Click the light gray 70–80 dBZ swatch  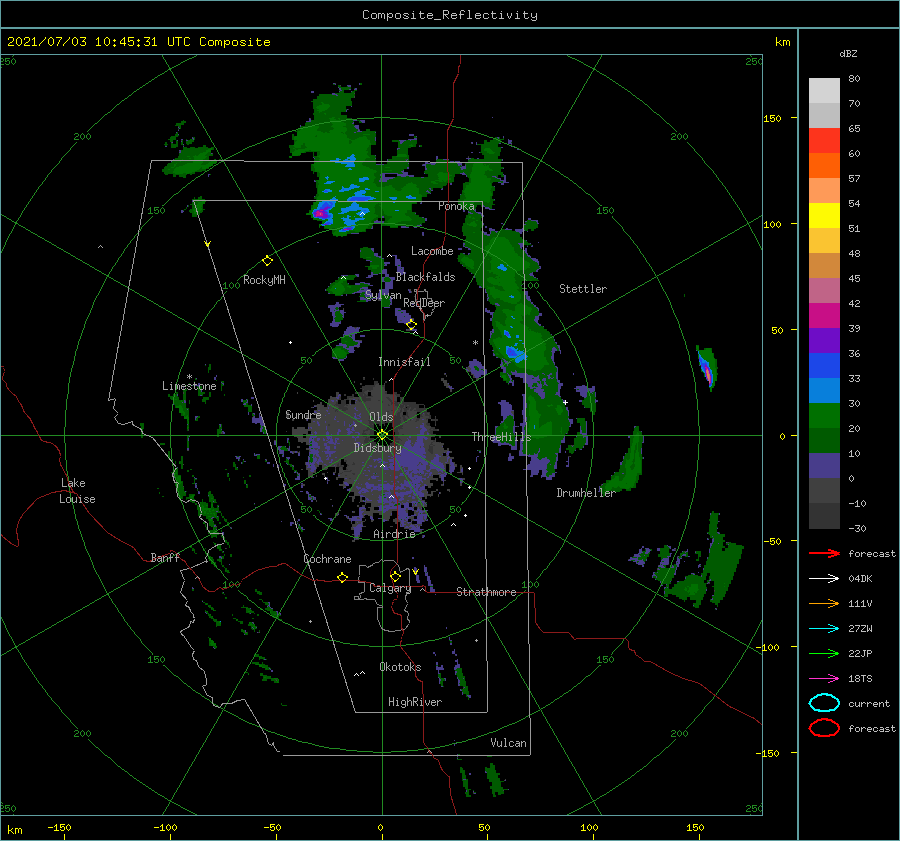[x=824, y=90]
